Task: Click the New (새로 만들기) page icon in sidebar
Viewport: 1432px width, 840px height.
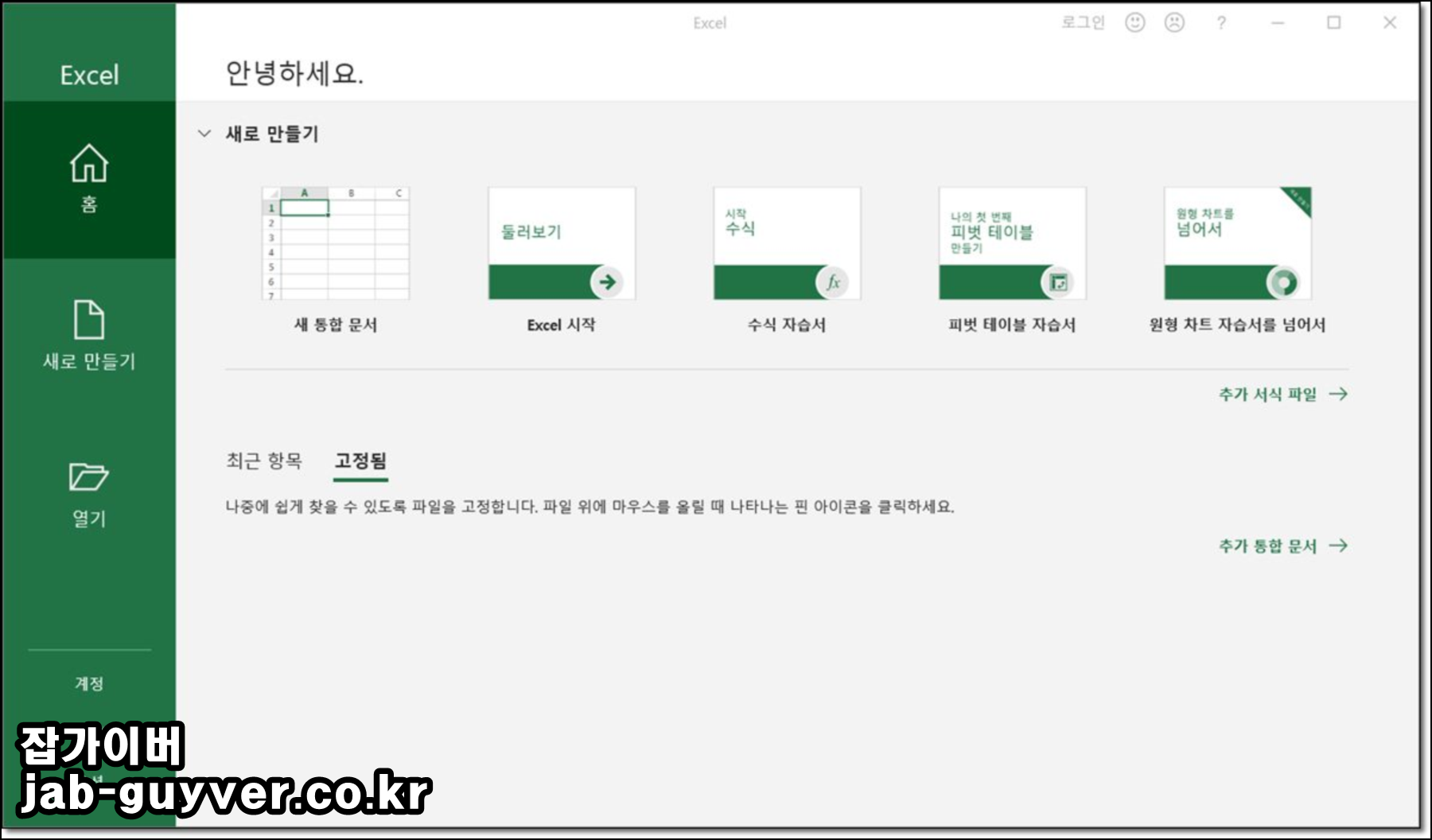Action: (x=89, y=319)
